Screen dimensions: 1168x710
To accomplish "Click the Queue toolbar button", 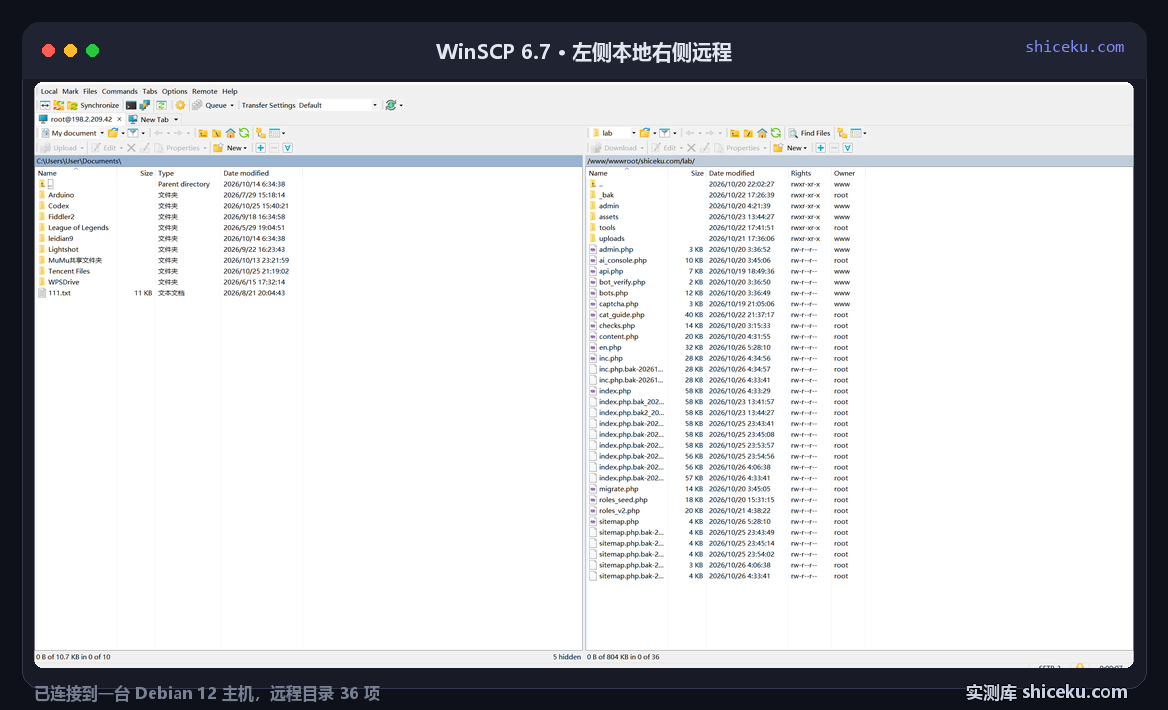I will (209, 105).
